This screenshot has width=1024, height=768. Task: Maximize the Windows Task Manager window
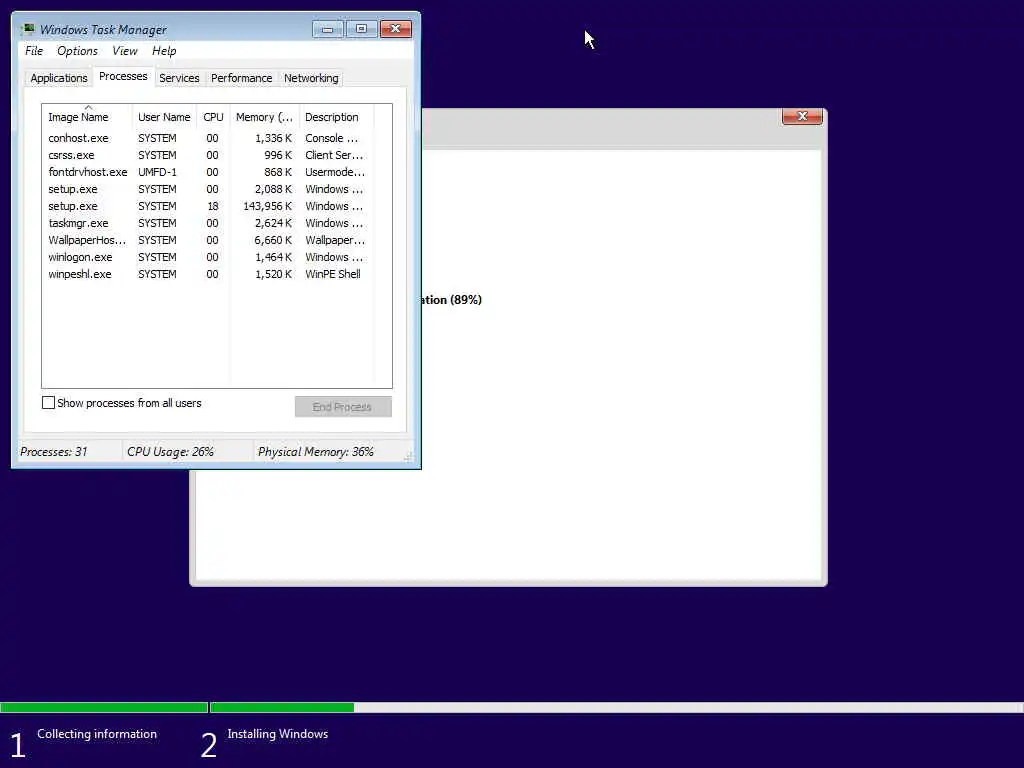pyautogui.click(x=361, y=29)
